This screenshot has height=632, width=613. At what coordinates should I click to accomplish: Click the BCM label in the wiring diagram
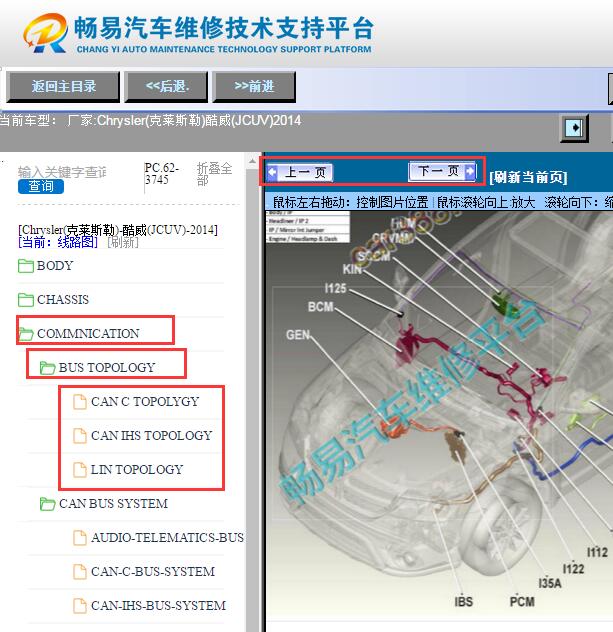pyautogui.click(x=321, y=307)
